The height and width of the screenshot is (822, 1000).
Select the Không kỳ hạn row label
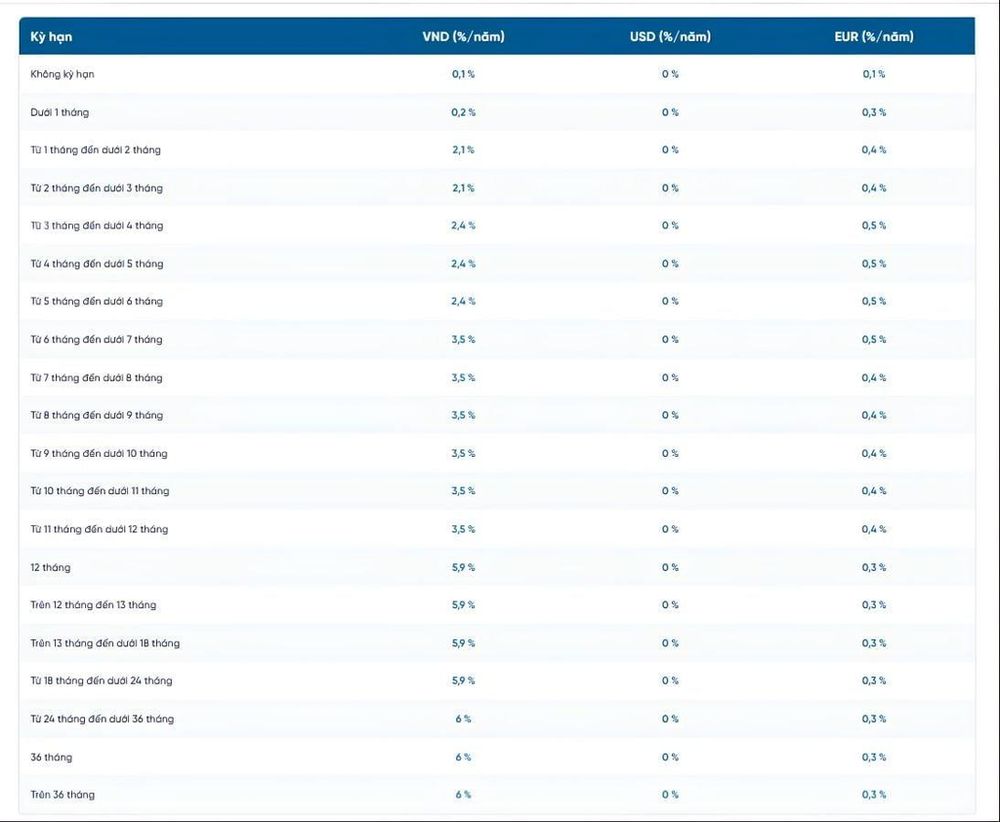pos(62,75)
